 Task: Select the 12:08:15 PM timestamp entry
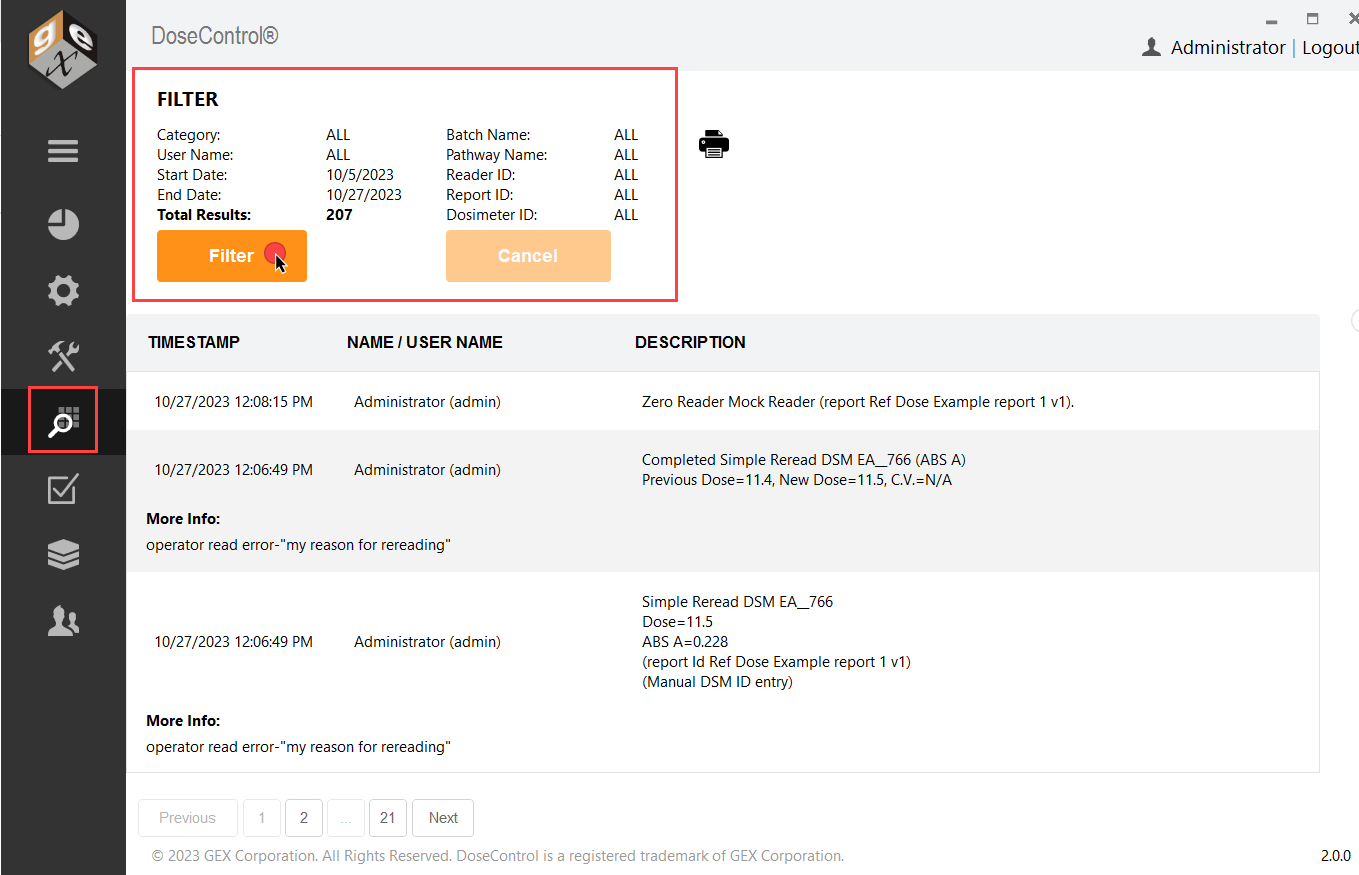coord(233,402)
